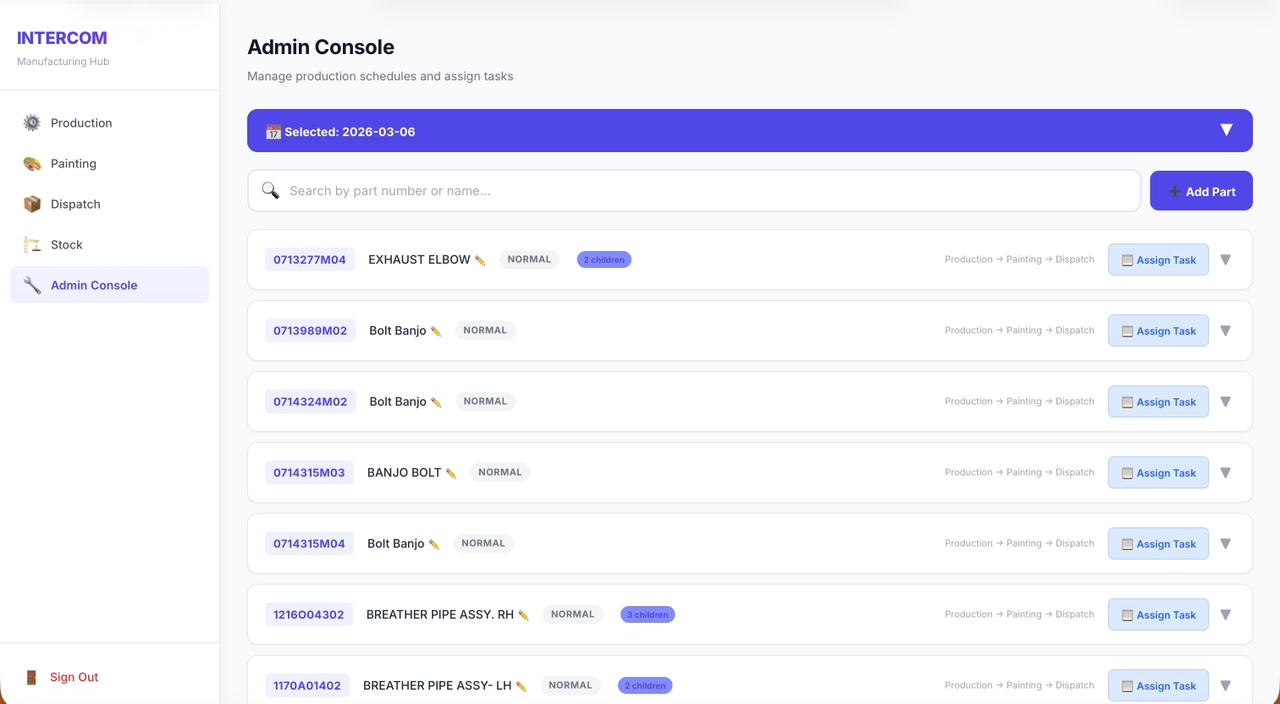Edit BANJO BOLT pencil icon

(451, 473)
